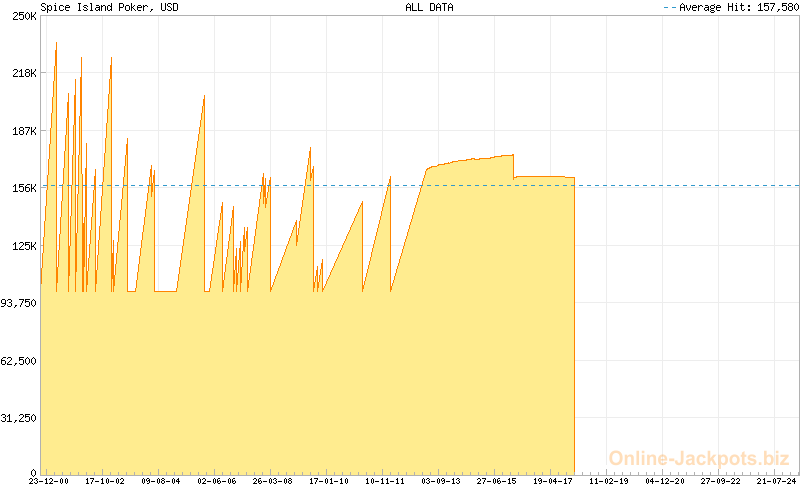This screenshot has height=490, width=800.
Task: Select the 23-12-00 date on x-axis
Action: 49,481
